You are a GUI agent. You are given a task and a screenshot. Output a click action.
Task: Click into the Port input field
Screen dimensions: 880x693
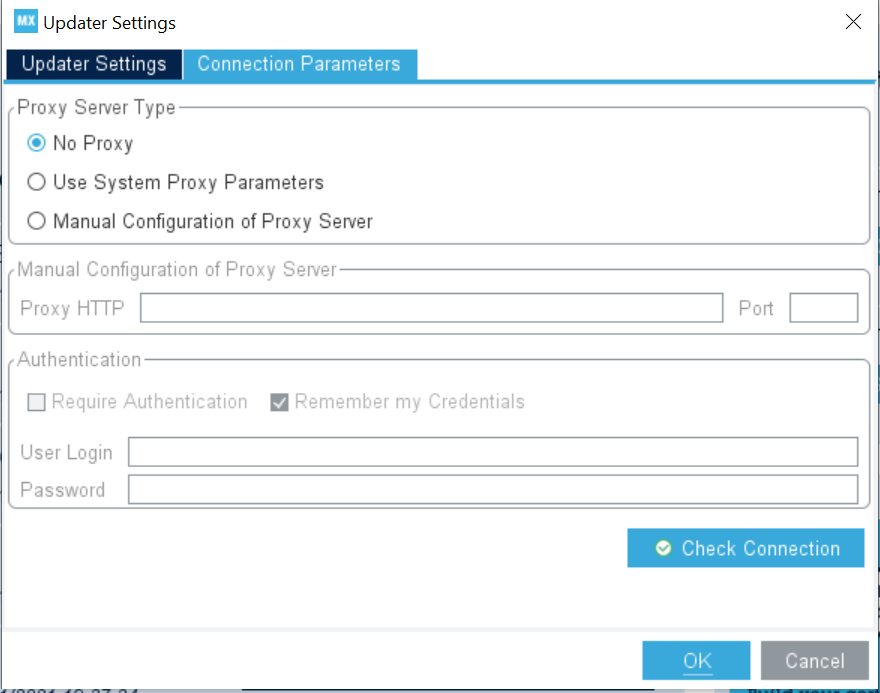823,308
